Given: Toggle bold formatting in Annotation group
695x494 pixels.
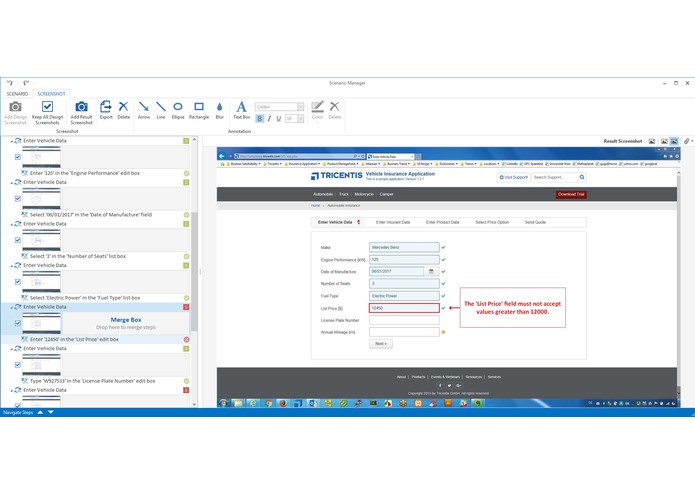Looking at the screenshot, I should [x=260, y=118].
